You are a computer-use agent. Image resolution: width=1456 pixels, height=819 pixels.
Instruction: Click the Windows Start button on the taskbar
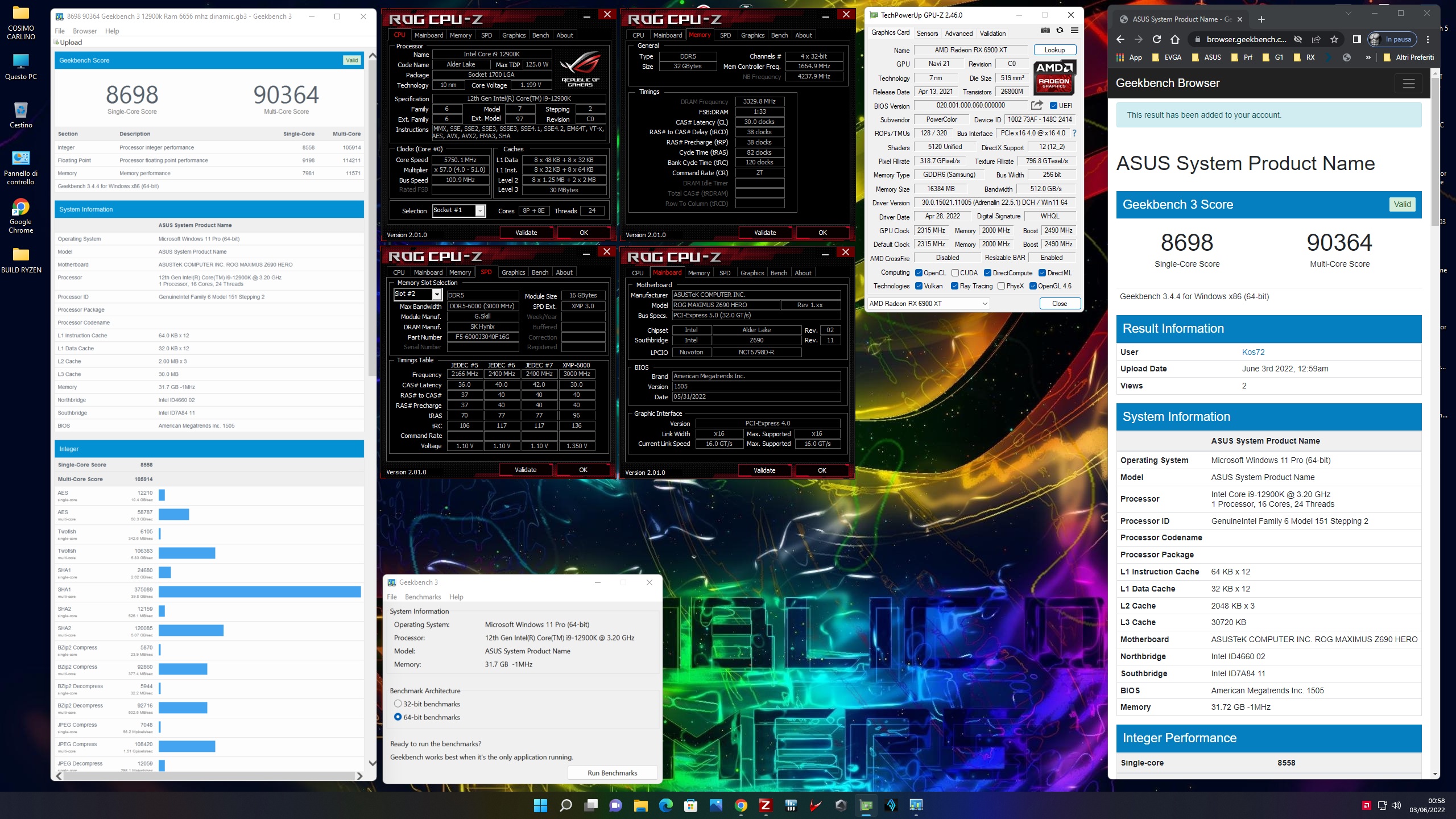(540, 805)
